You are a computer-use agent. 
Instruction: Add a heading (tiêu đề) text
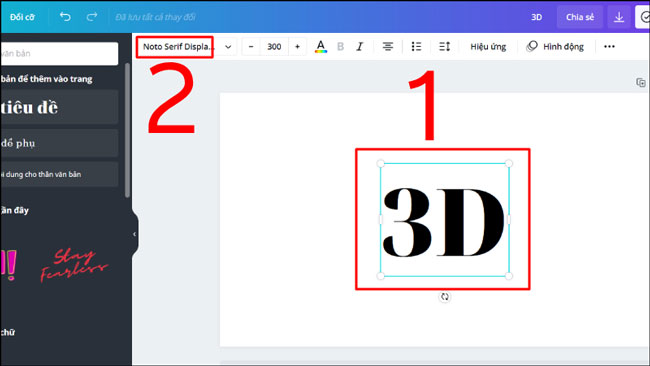coord(59,107)
